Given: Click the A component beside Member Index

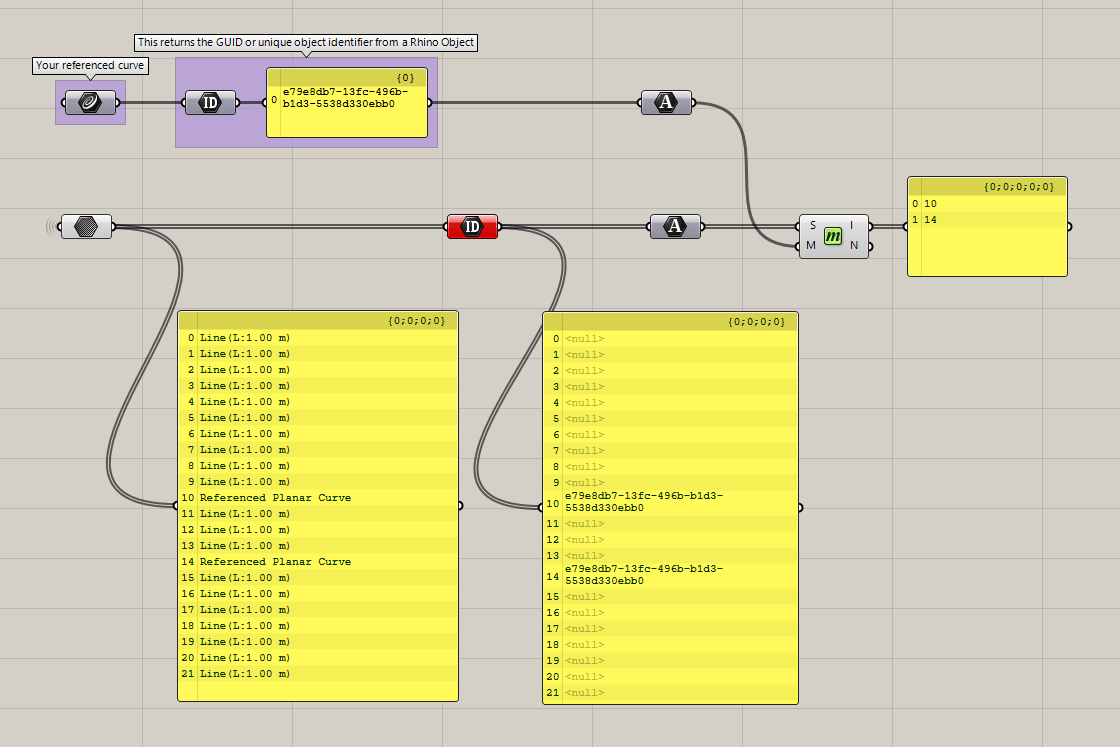Looking at the screenshot, I should pos(675,226).
